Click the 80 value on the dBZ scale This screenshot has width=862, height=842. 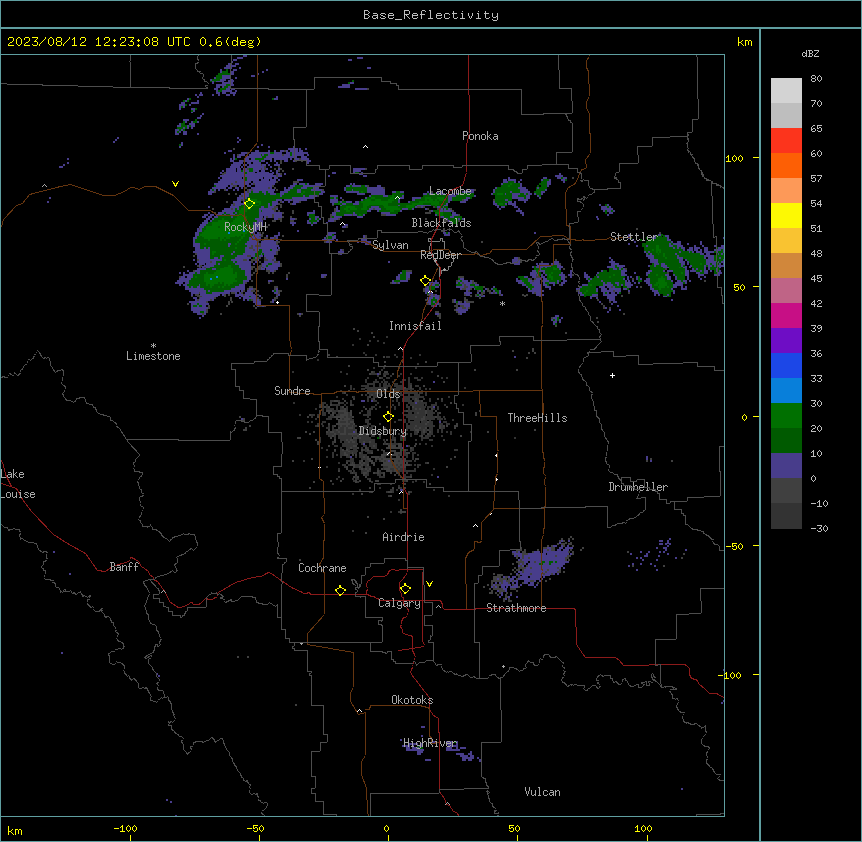pos(816,79)
